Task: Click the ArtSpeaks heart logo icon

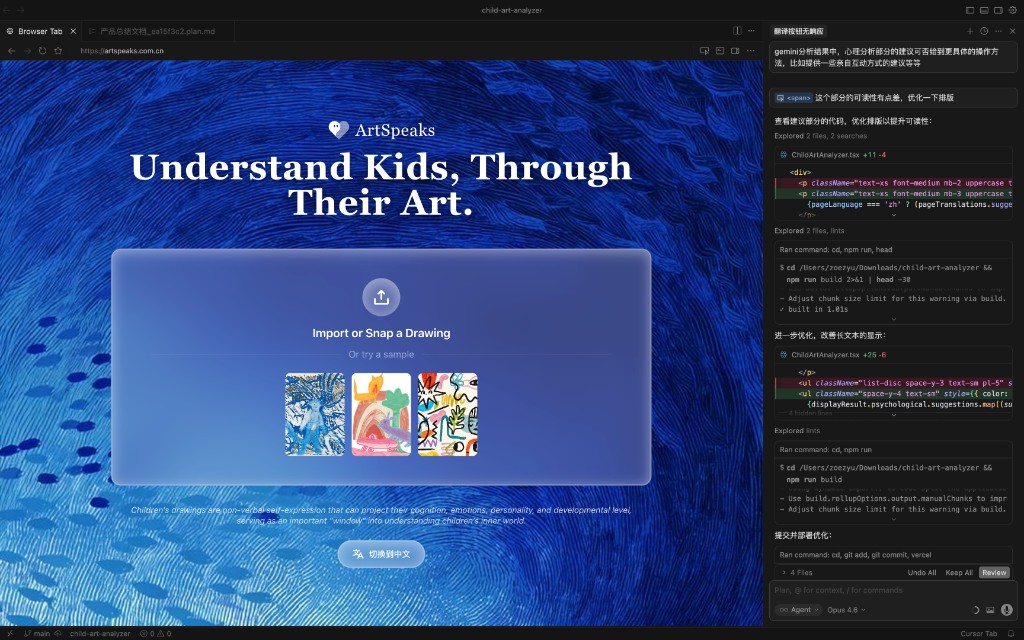Action: [x=337, y=128]
